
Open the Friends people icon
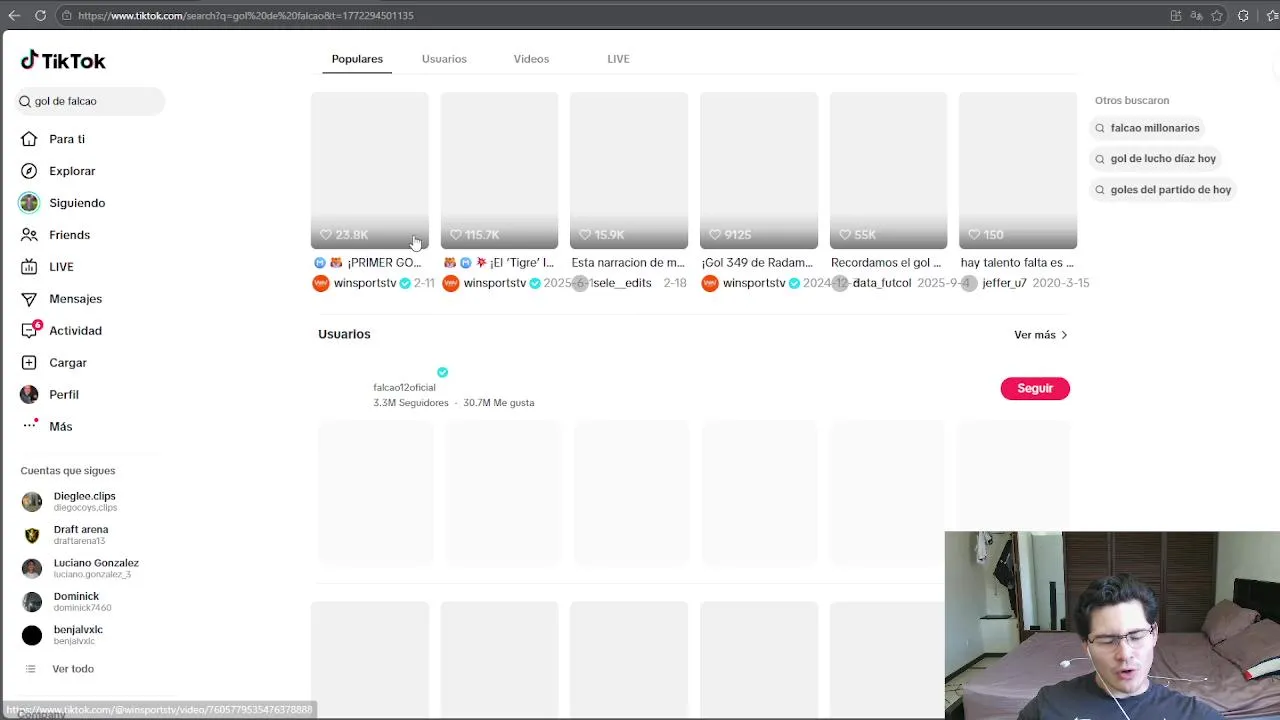pos(29,235)
